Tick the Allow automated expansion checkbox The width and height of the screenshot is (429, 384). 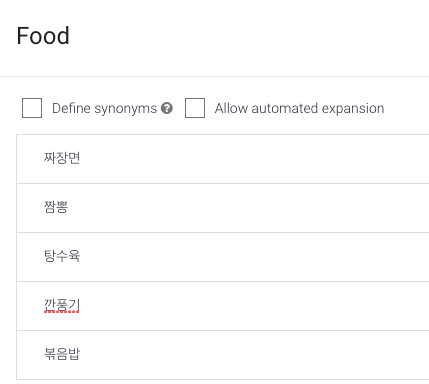tap(195, 108)
